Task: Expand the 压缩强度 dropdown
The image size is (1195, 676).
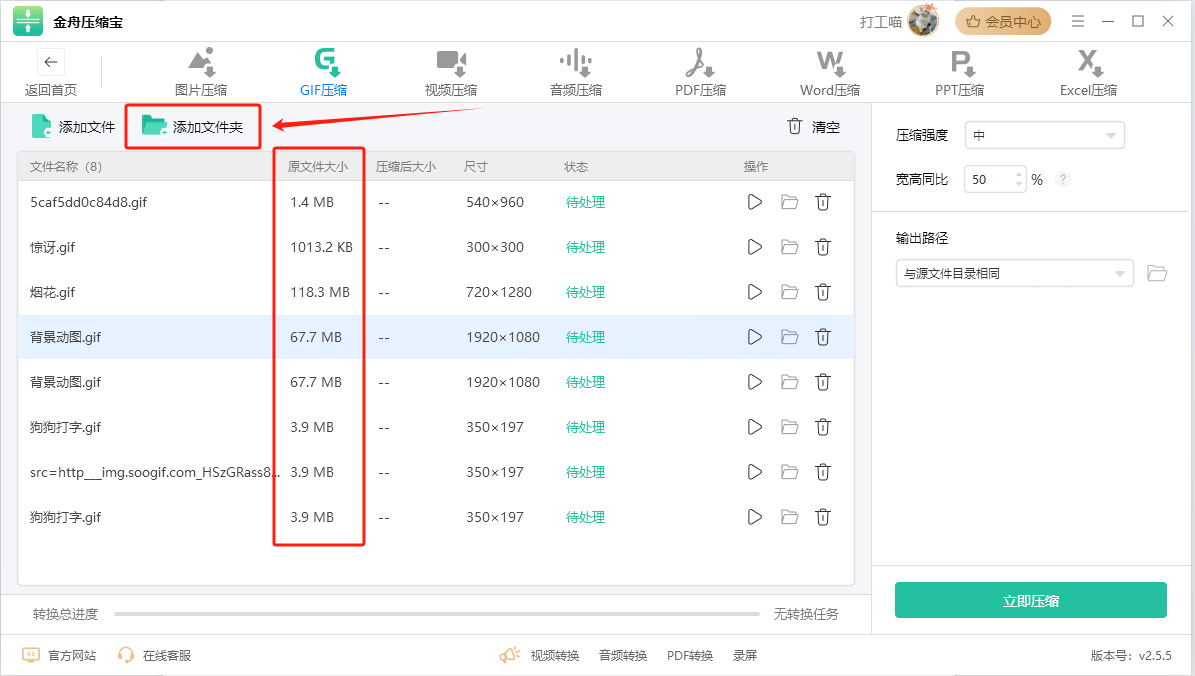Action: (x=1044, y=135)
